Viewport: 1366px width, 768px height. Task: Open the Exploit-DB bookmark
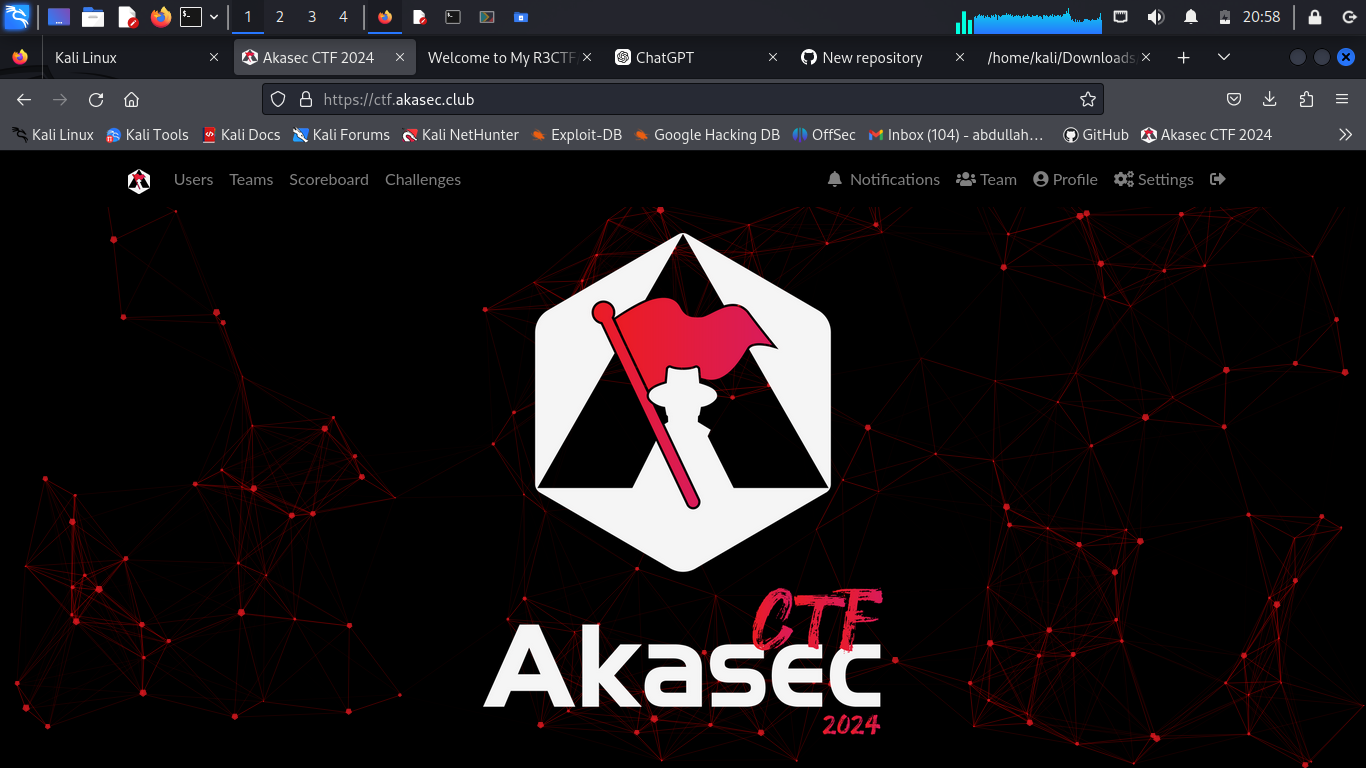click(x=576, y=135)
